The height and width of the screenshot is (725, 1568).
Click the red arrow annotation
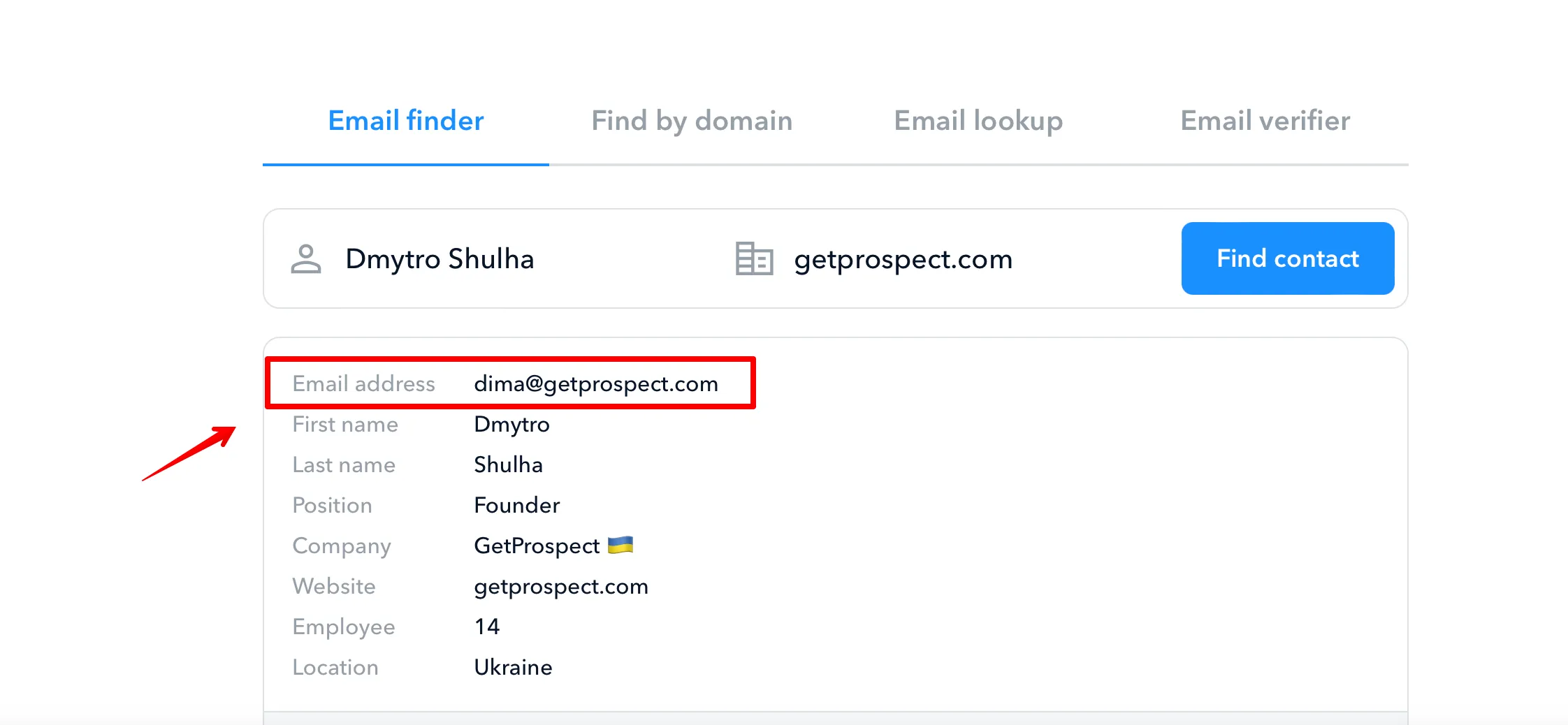coord(190,453)
